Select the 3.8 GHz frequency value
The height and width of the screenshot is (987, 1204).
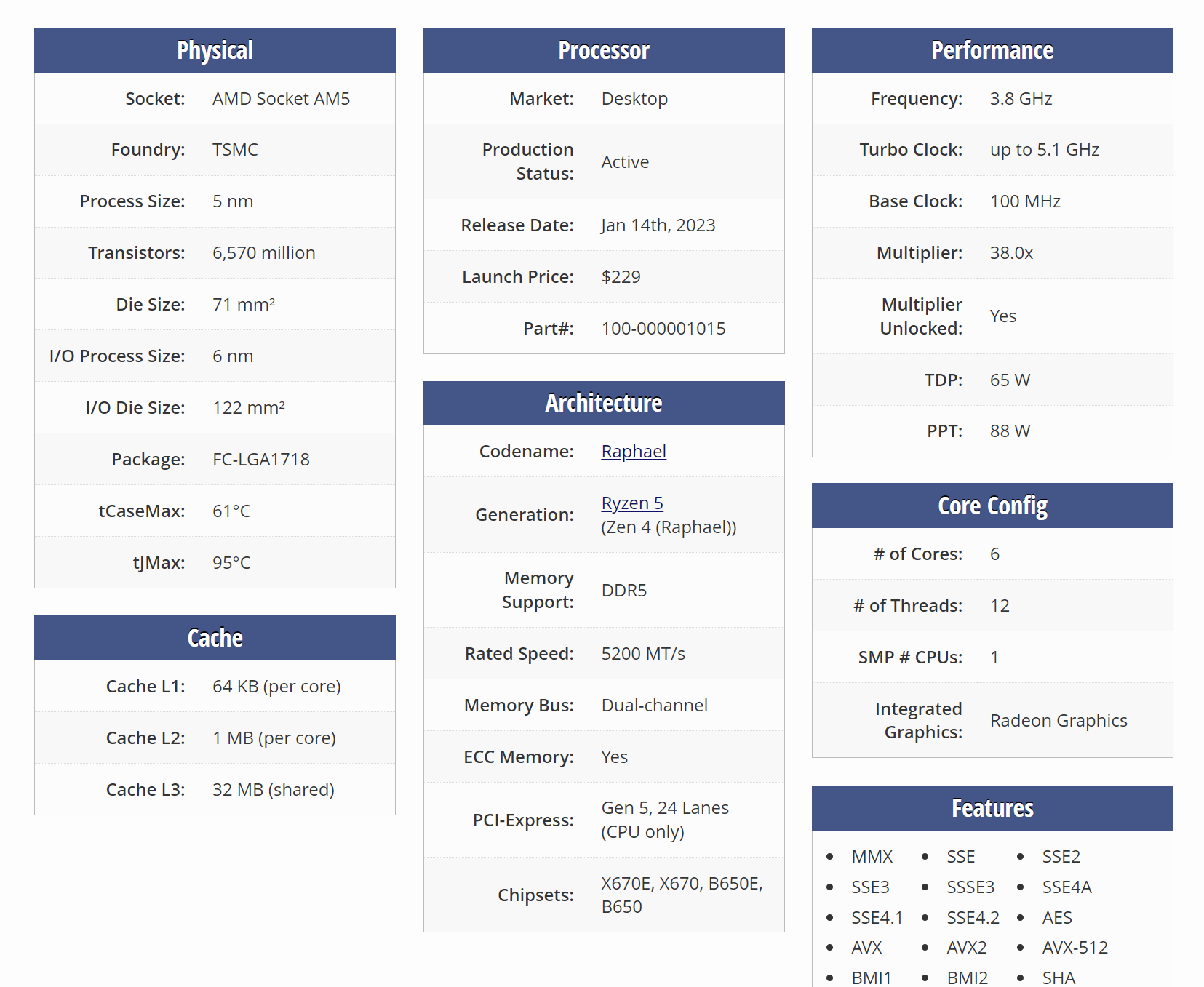coord(1021,99)
